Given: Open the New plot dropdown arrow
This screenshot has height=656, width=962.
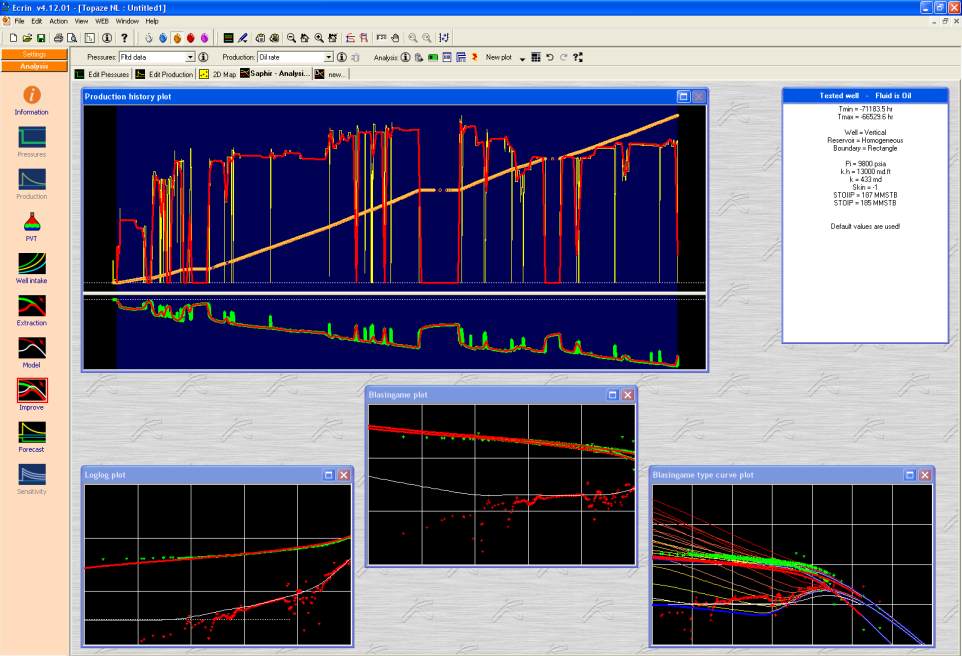Looking at the screenshot, I should tap(522, 59).
